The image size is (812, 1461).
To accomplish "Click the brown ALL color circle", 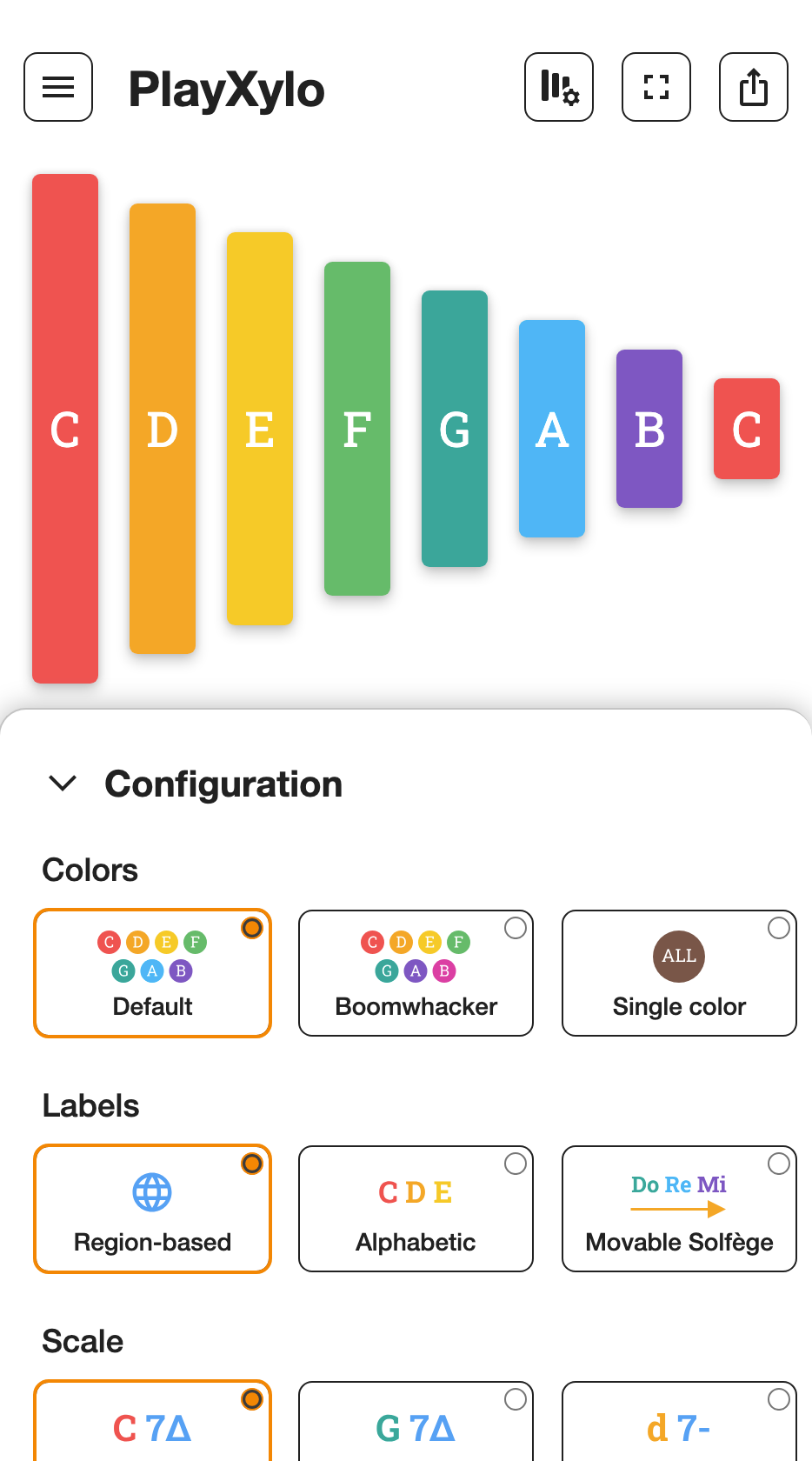I will 679,956.
